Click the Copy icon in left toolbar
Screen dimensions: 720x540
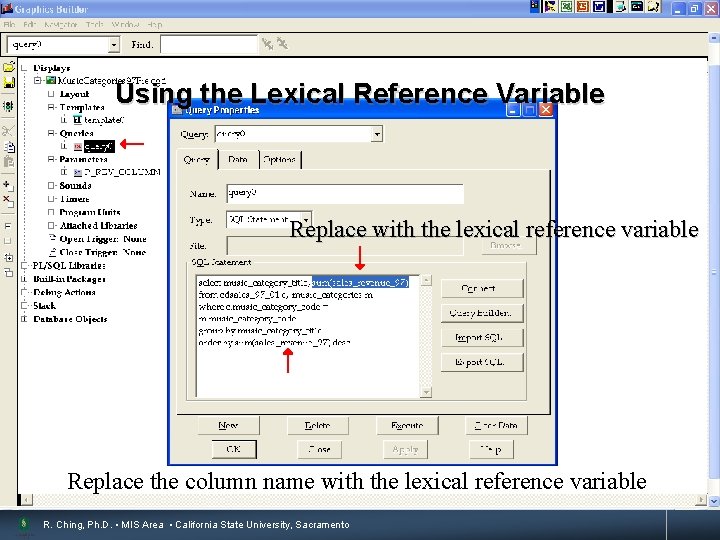click(x=9, y=147)
